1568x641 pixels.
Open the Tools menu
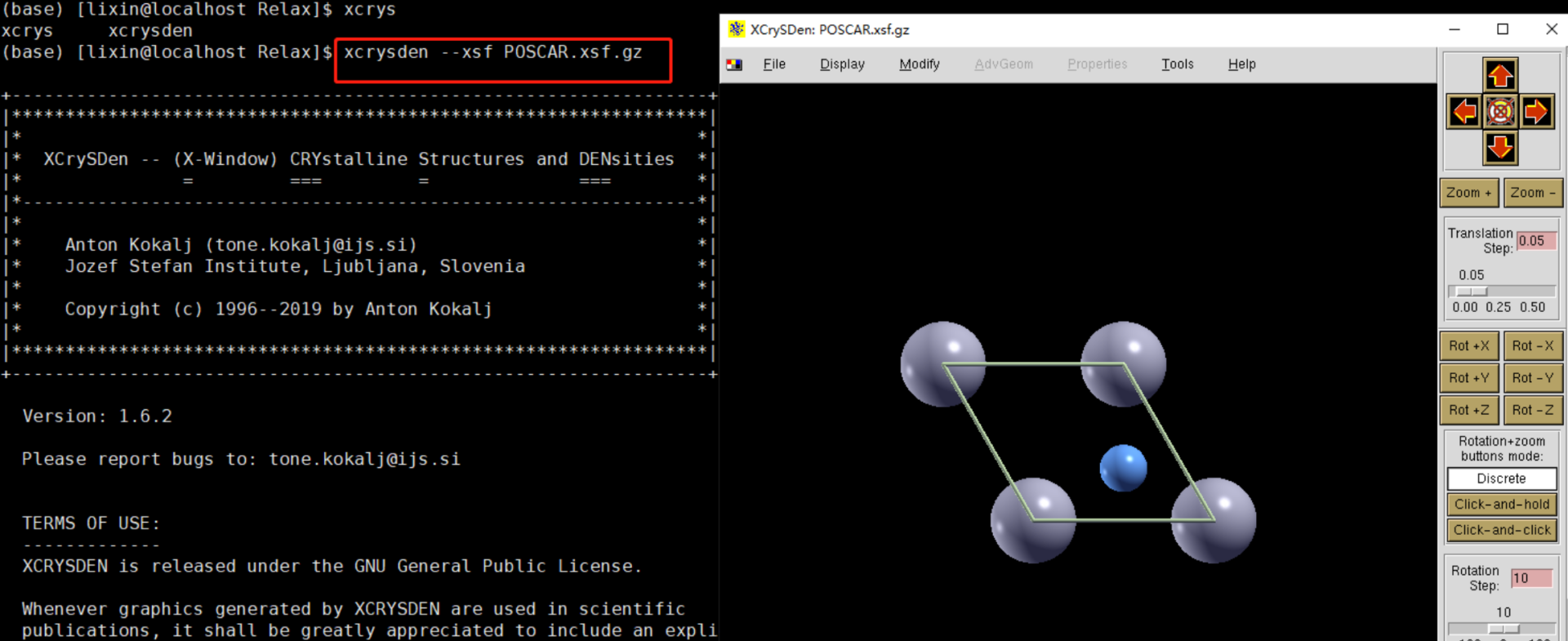(1177, 65)
